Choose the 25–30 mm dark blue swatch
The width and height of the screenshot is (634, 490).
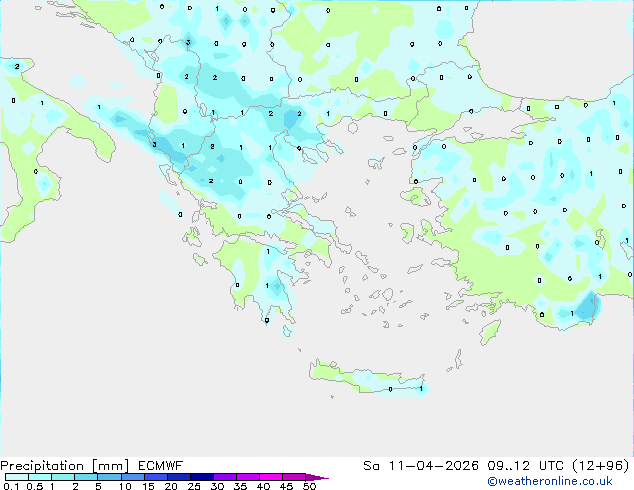201,477
